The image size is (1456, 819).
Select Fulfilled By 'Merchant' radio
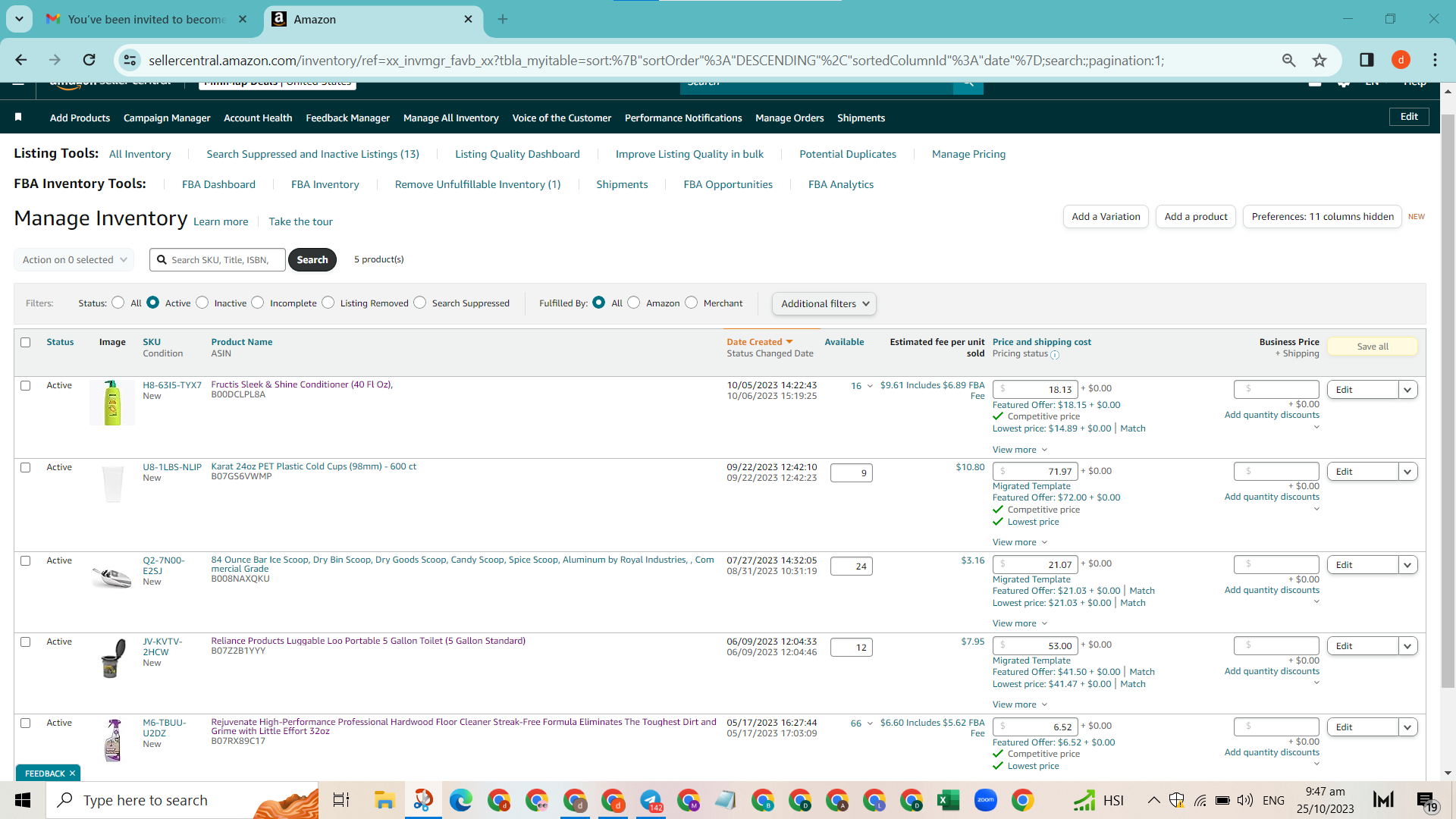pos(692,303)
